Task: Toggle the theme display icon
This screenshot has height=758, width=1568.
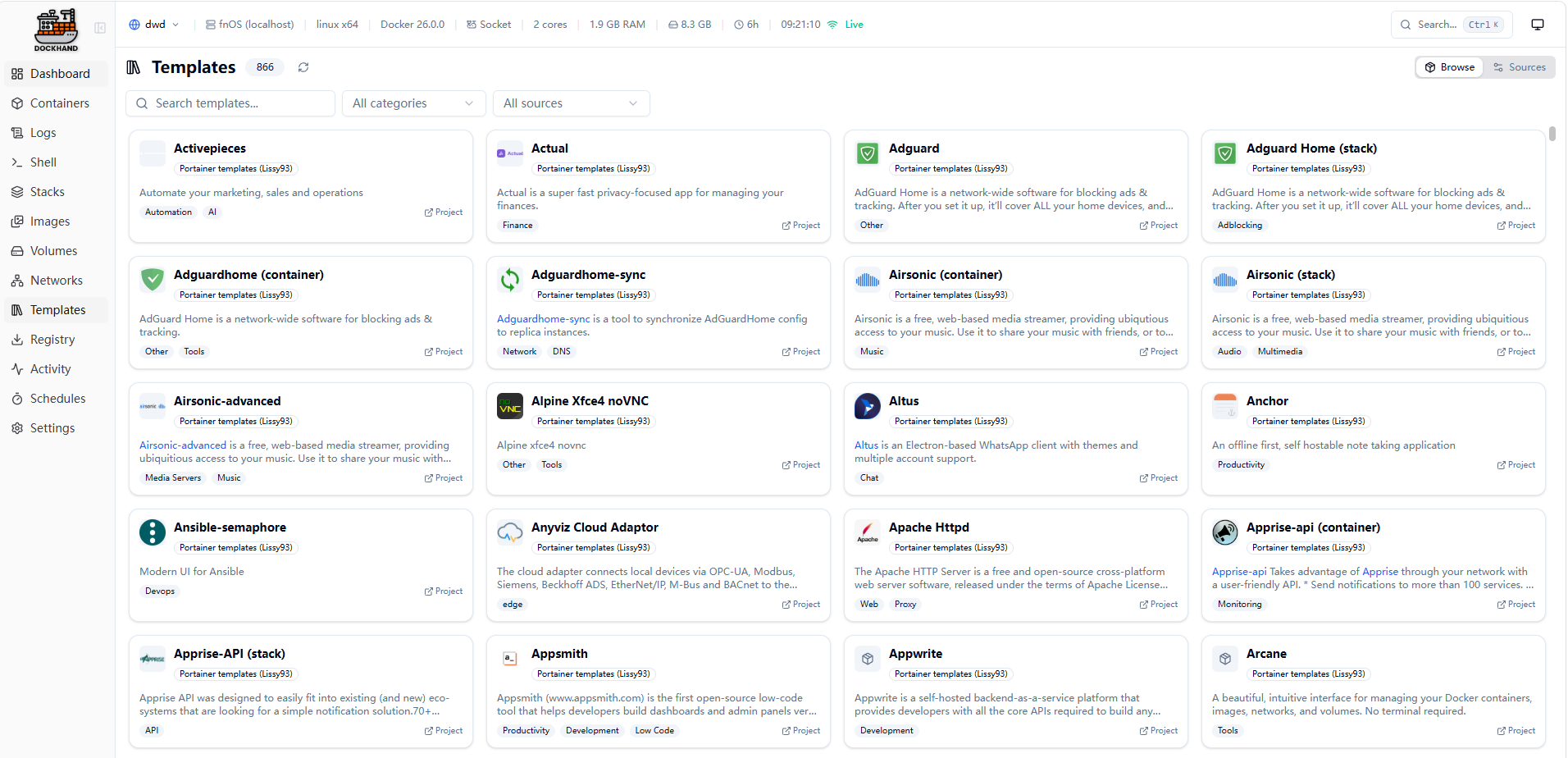Action: point(1538,25)
